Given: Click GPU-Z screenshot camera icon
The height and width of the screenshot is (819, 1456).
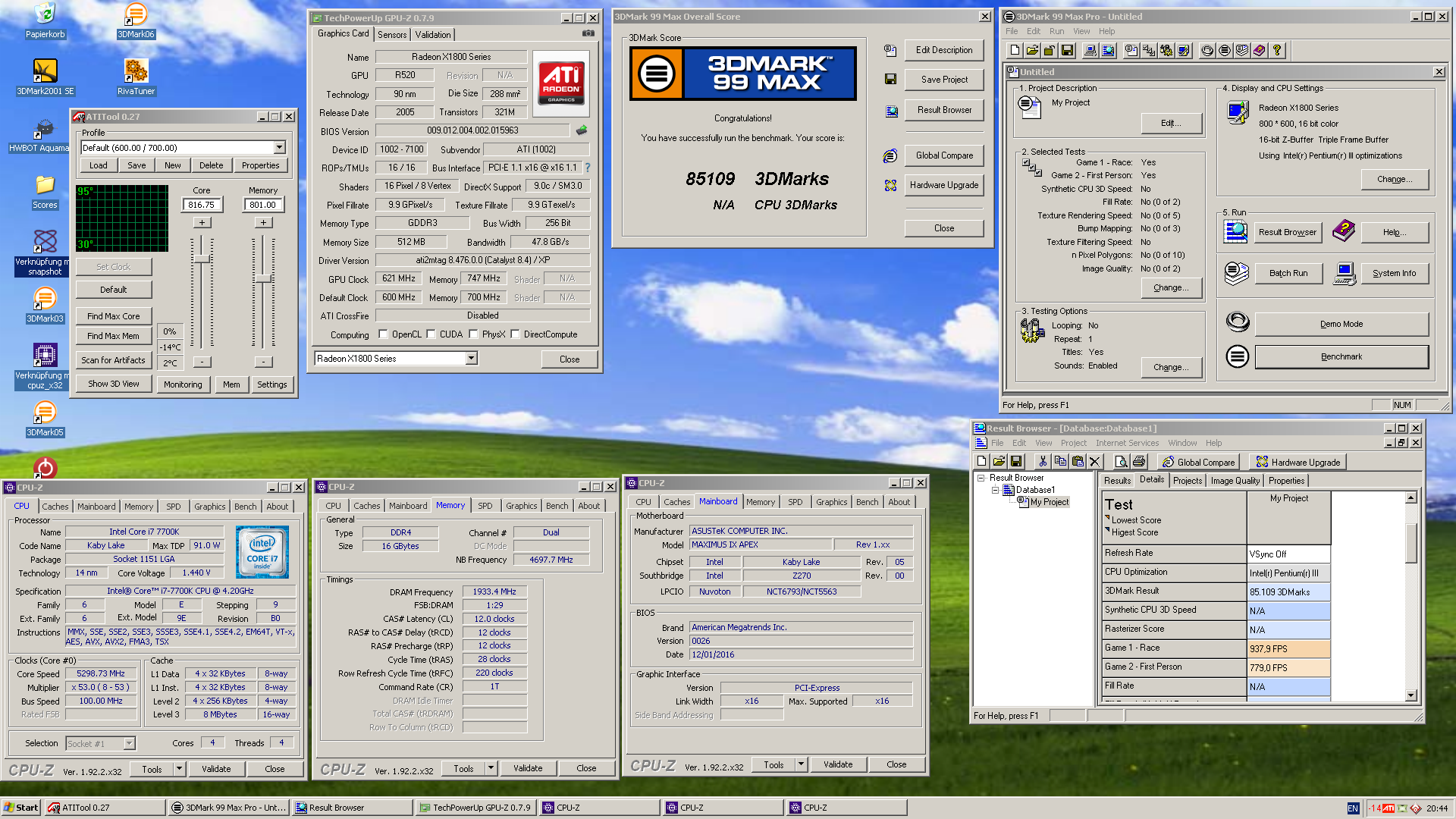Looking at the screenshot, I should point(588,33).
